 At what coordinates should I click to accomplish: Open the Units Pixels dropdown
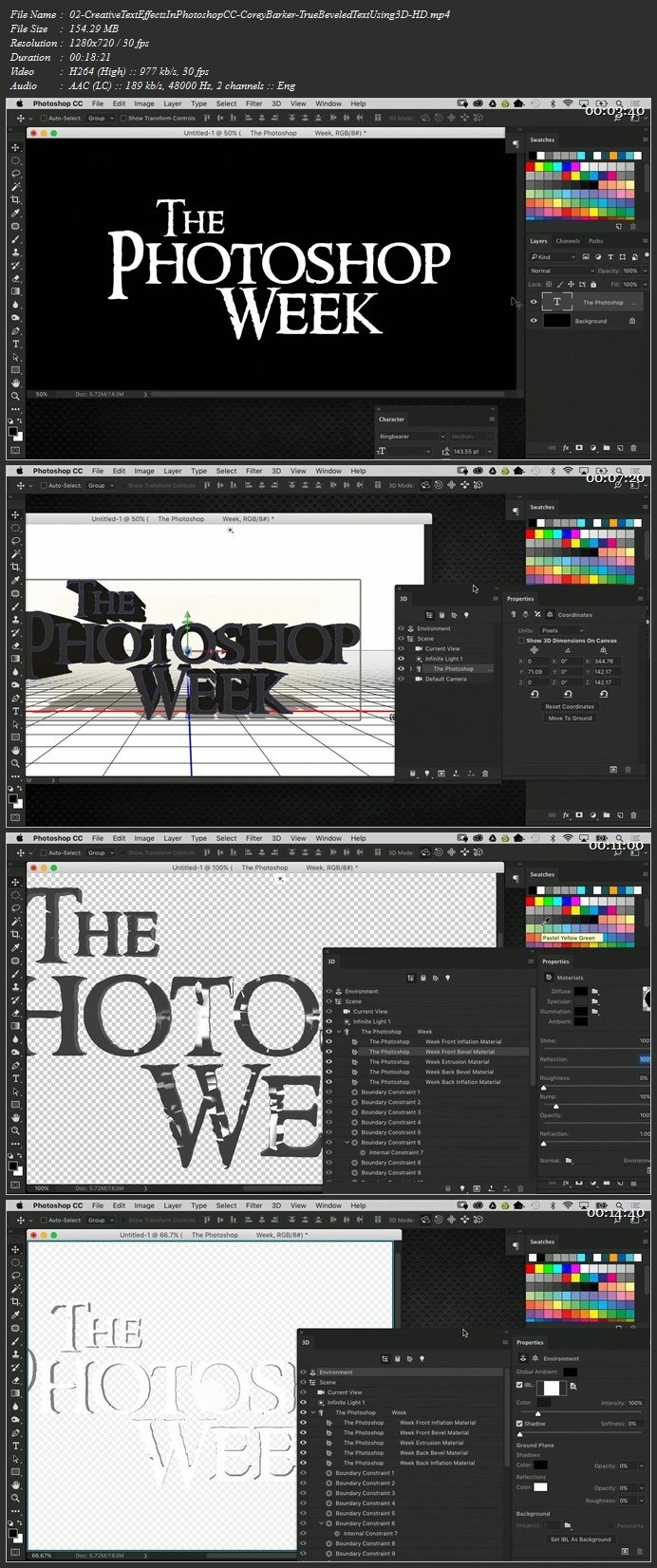click(562, 630)
